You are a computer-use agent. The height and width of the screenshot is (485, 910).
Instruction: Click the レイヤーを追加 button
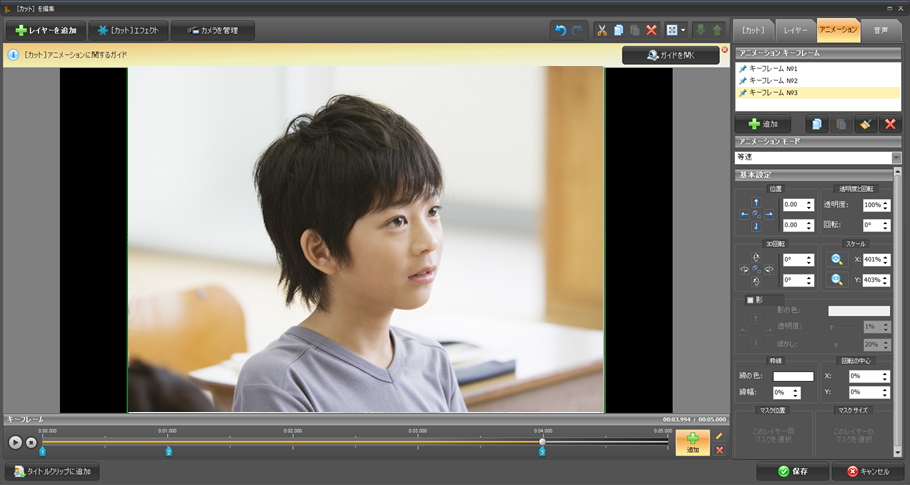point(45,31)
